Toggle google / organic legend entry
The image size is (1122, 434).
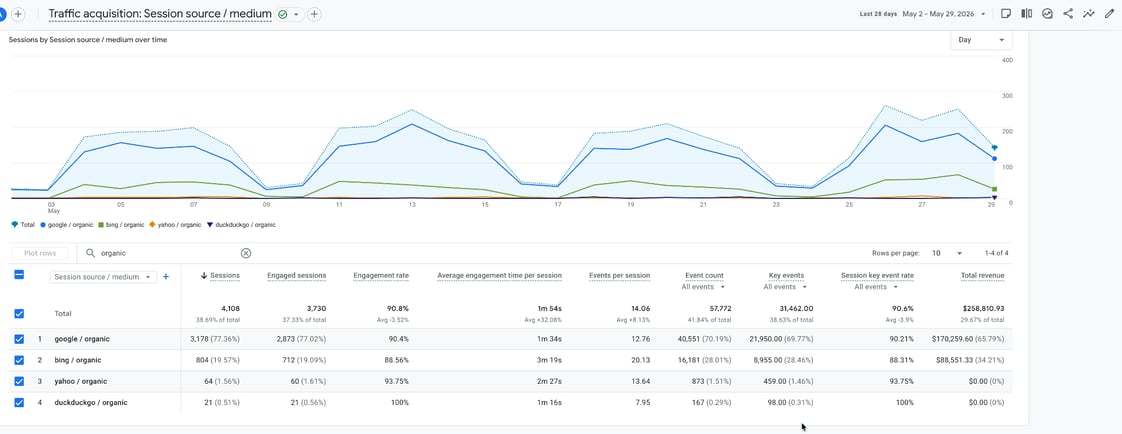pos(67,225)
